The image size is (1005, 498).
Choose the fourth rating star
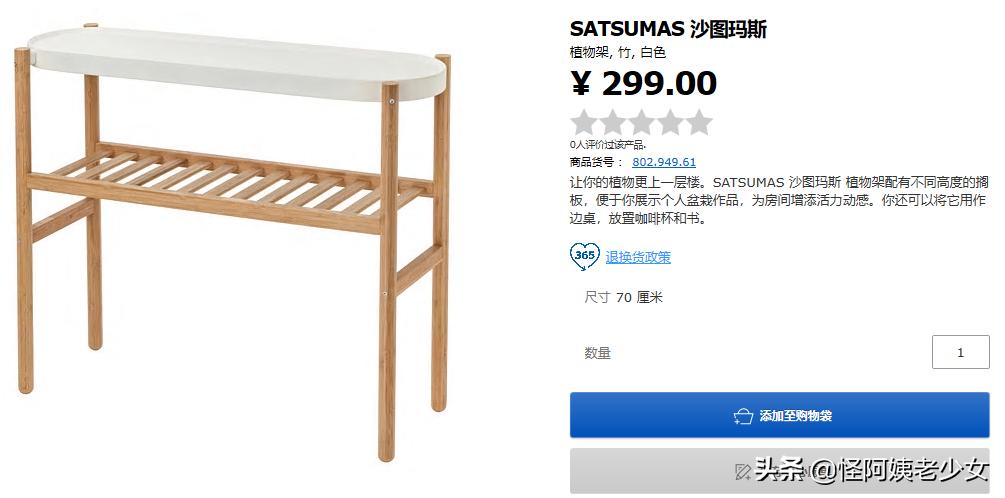click(670, 122)
